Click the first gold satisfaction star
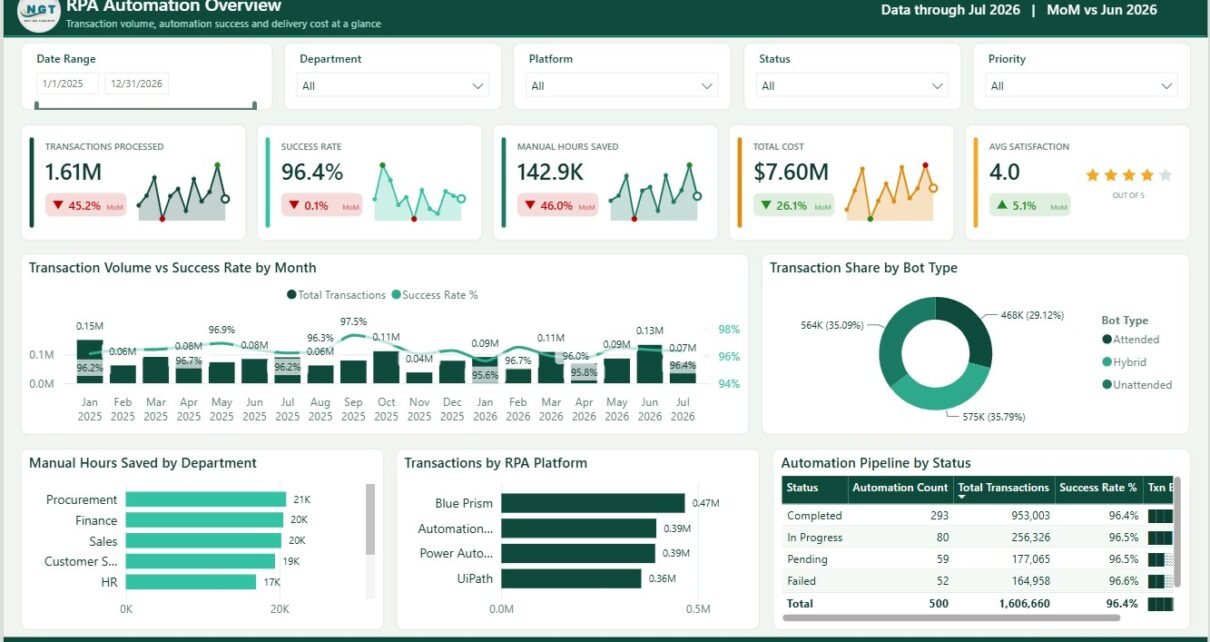Screen dimensions: 1210x642 pos(1093,175)
